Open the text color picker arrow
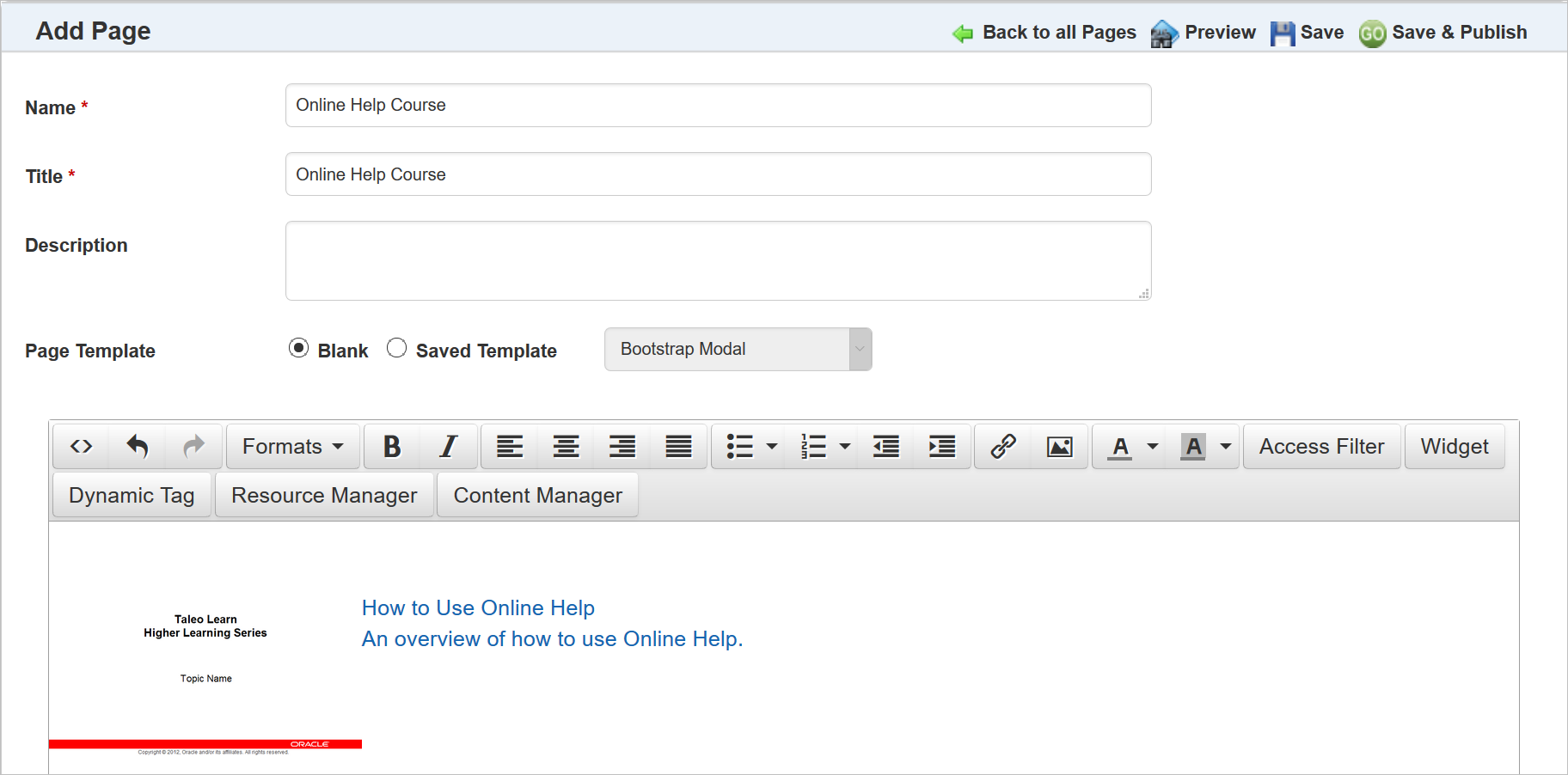Viewport: 1568px width, 775px height. tap(1153, 446)
